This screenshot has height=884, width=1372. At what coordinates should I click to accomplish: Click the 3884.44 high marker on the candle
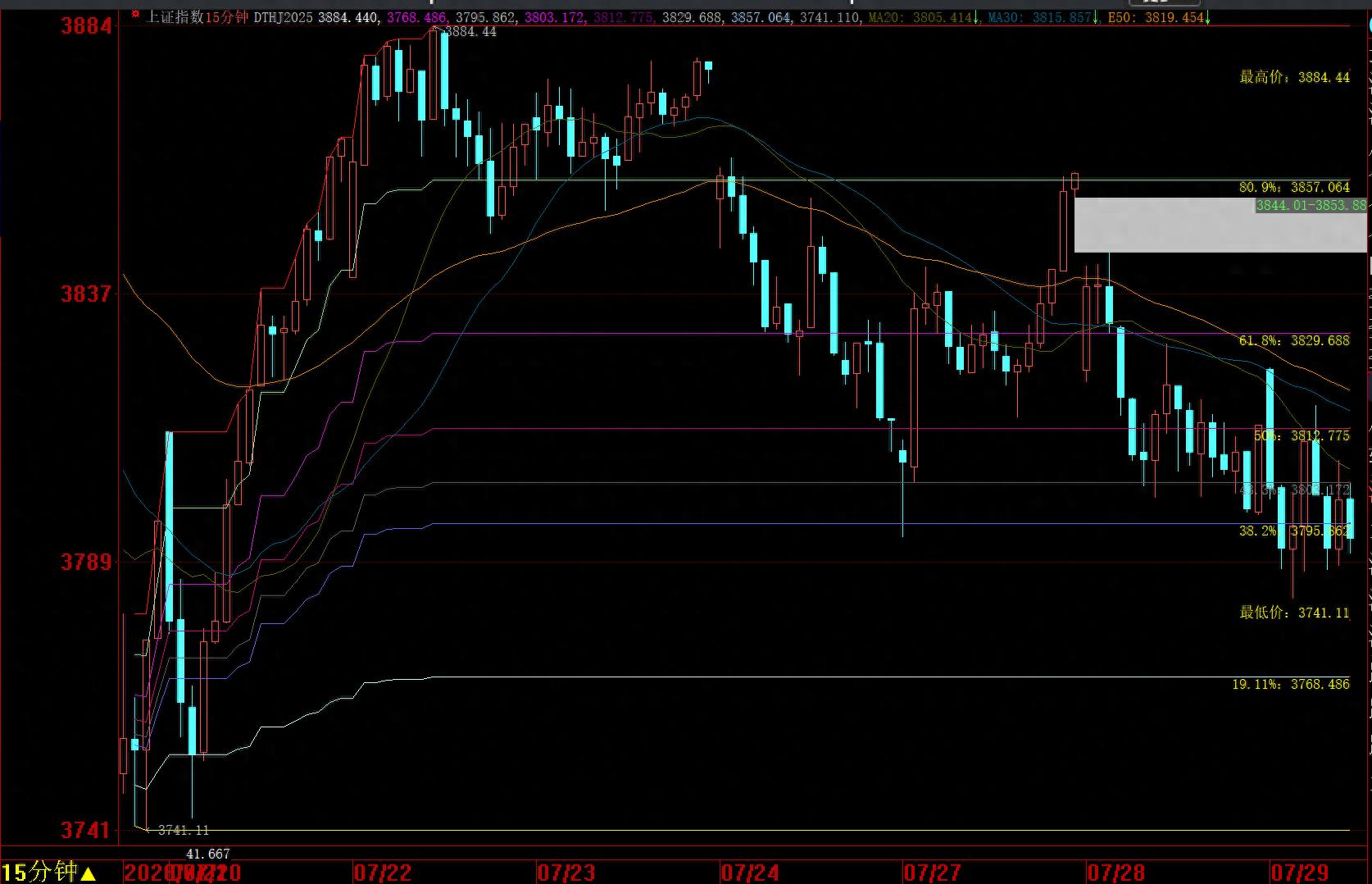(x=470, y=32)
